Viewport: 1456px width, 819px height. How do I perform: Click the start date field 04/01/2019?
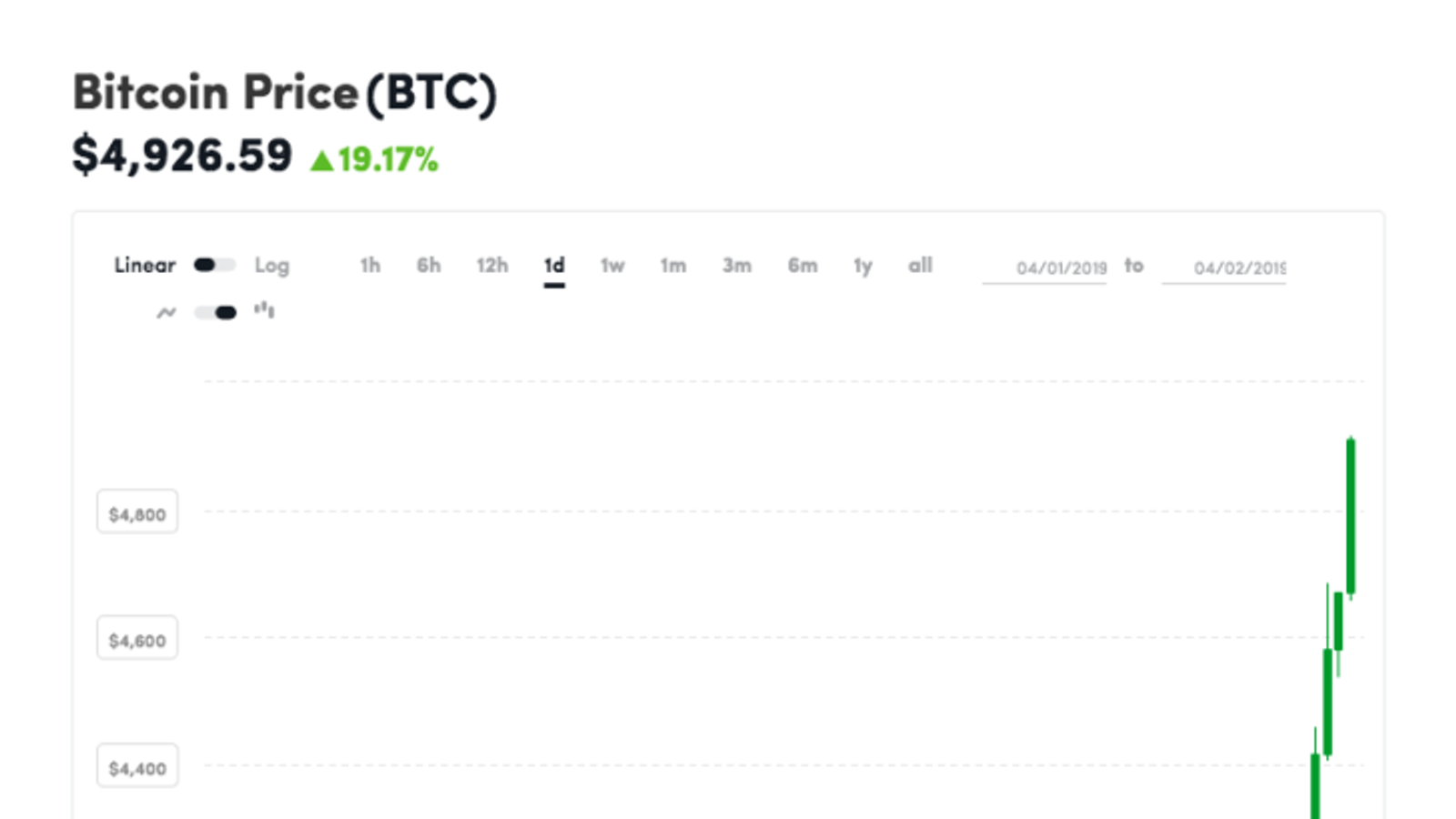tap(1045, 268)
